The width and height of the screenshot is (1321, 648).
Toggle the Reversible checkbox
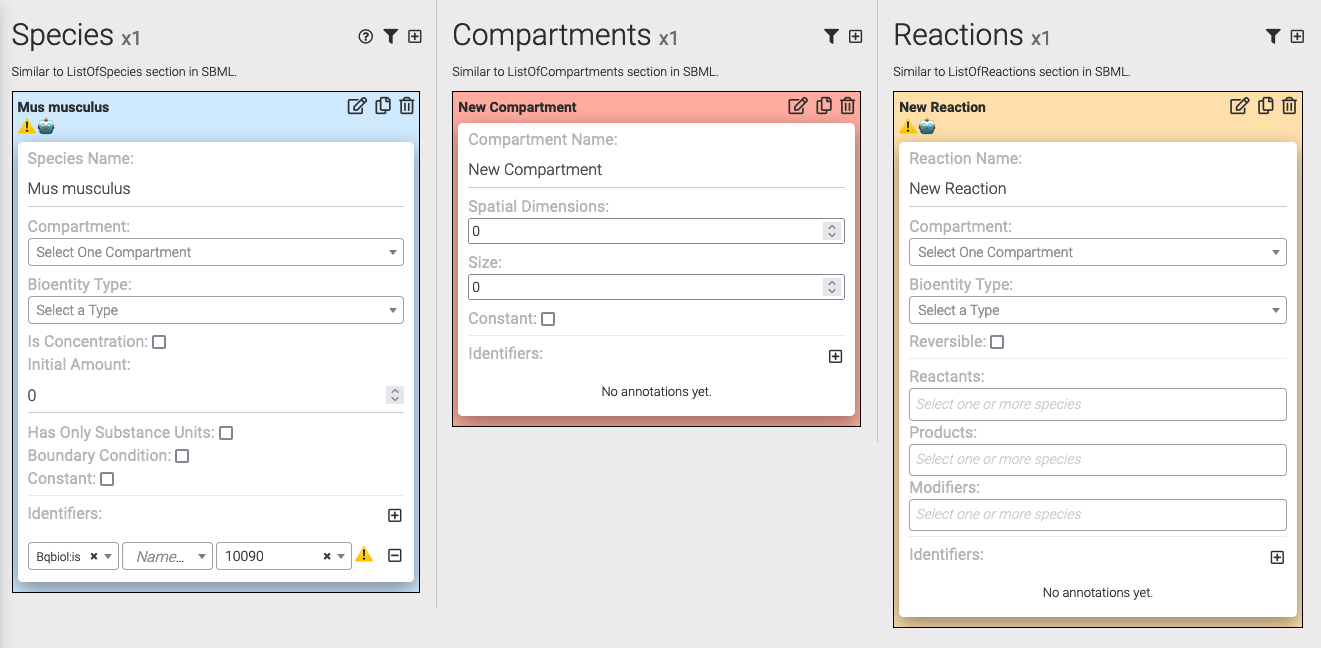pos(997,342)
